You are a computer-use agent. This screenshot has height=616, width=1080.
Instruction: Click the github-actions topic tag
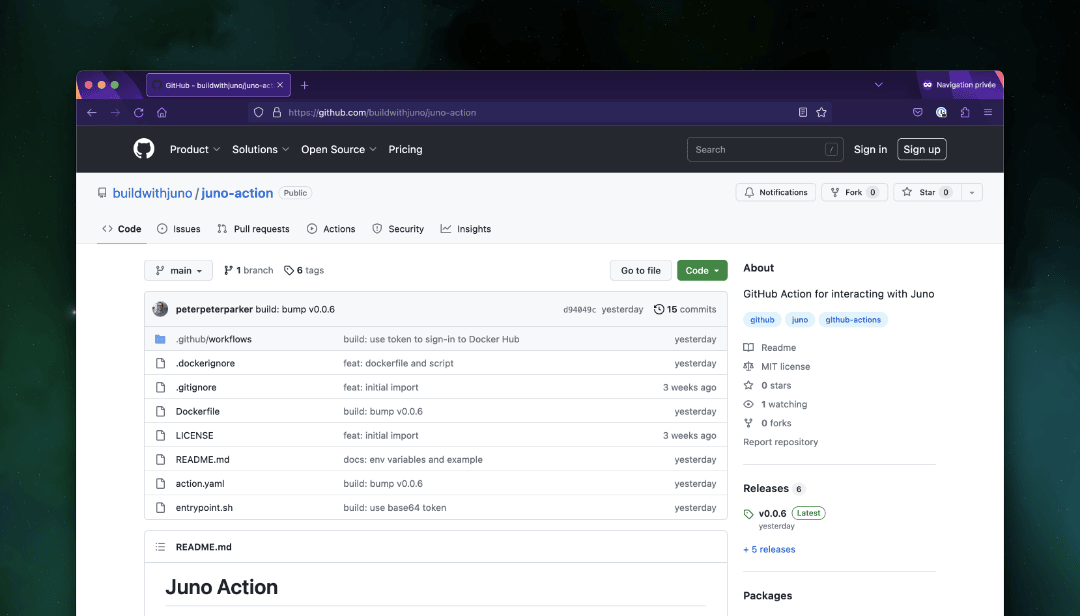coord(853,320)
